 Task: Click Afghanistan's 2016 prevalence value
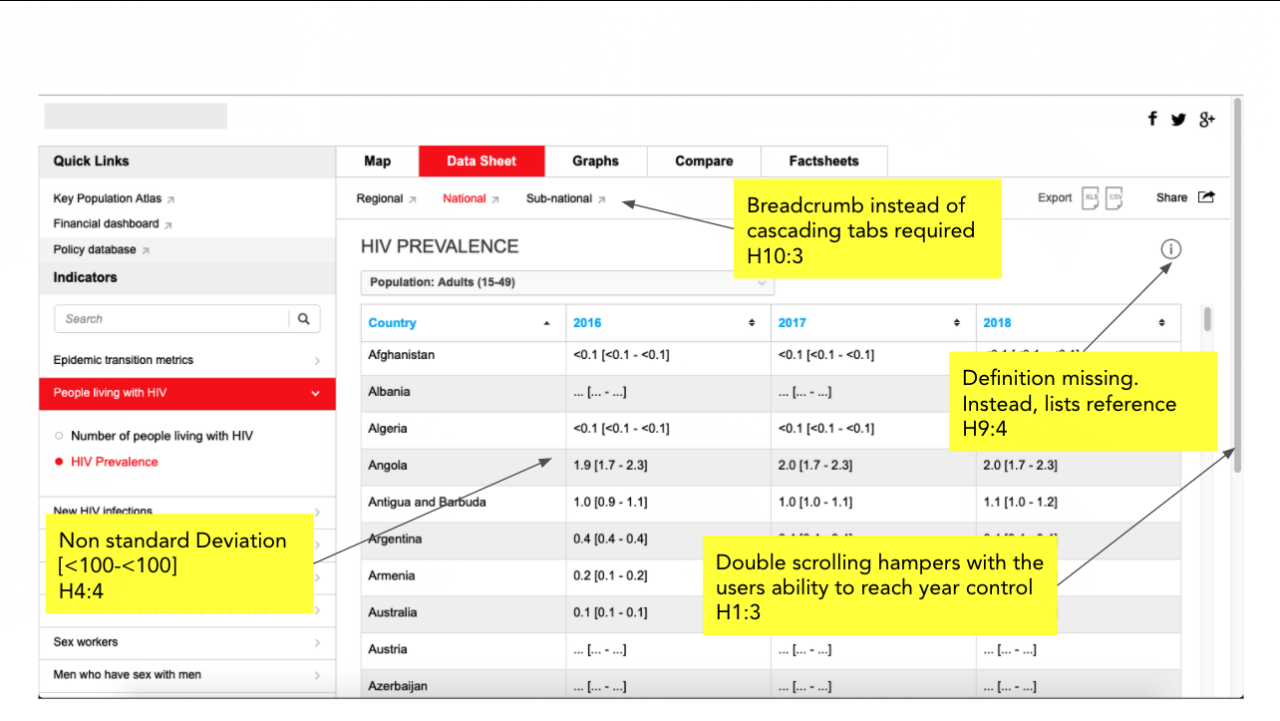(x=621, y=355)
